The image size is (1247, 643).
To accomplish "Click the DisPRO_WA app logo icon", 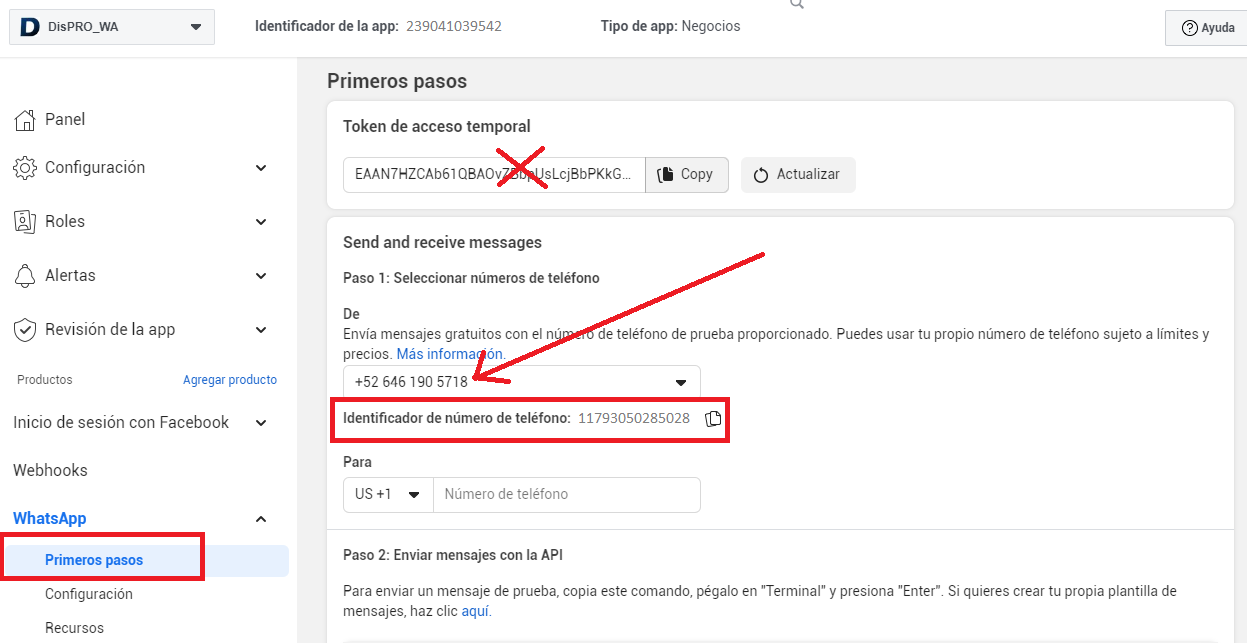I will (30, 27).
